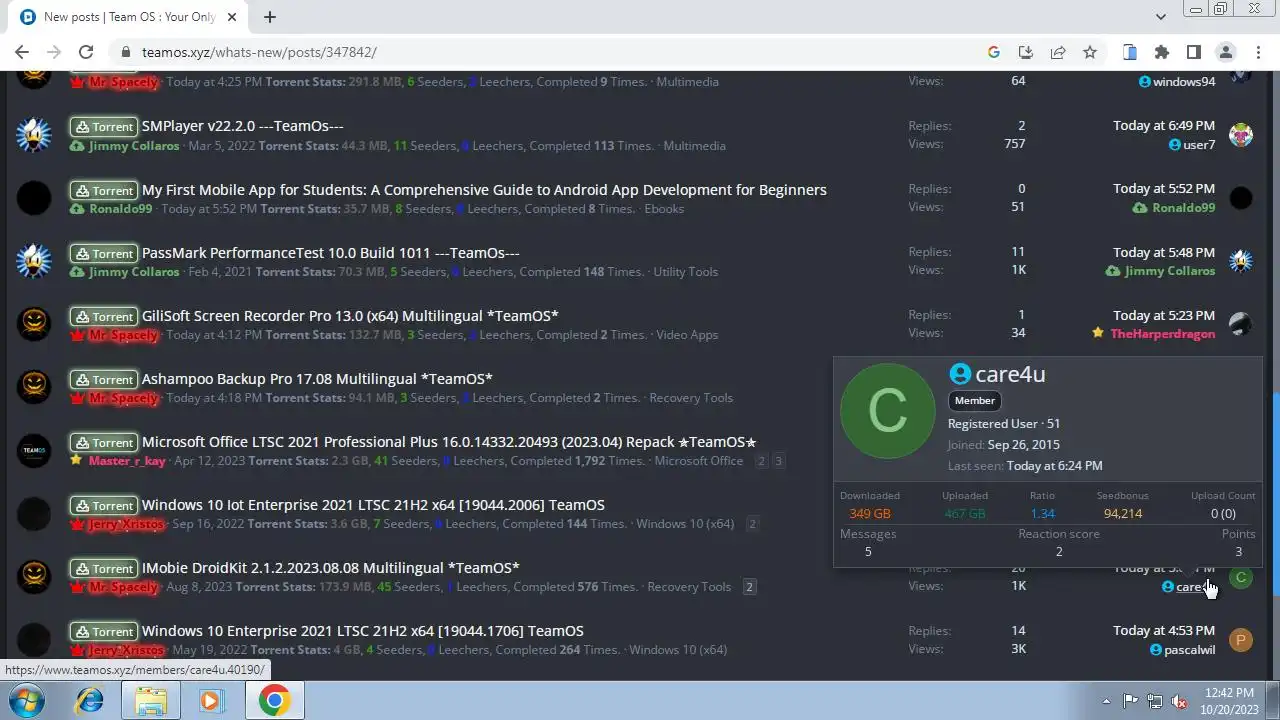Toggle the browser side panel icon

pos(1193,52)
